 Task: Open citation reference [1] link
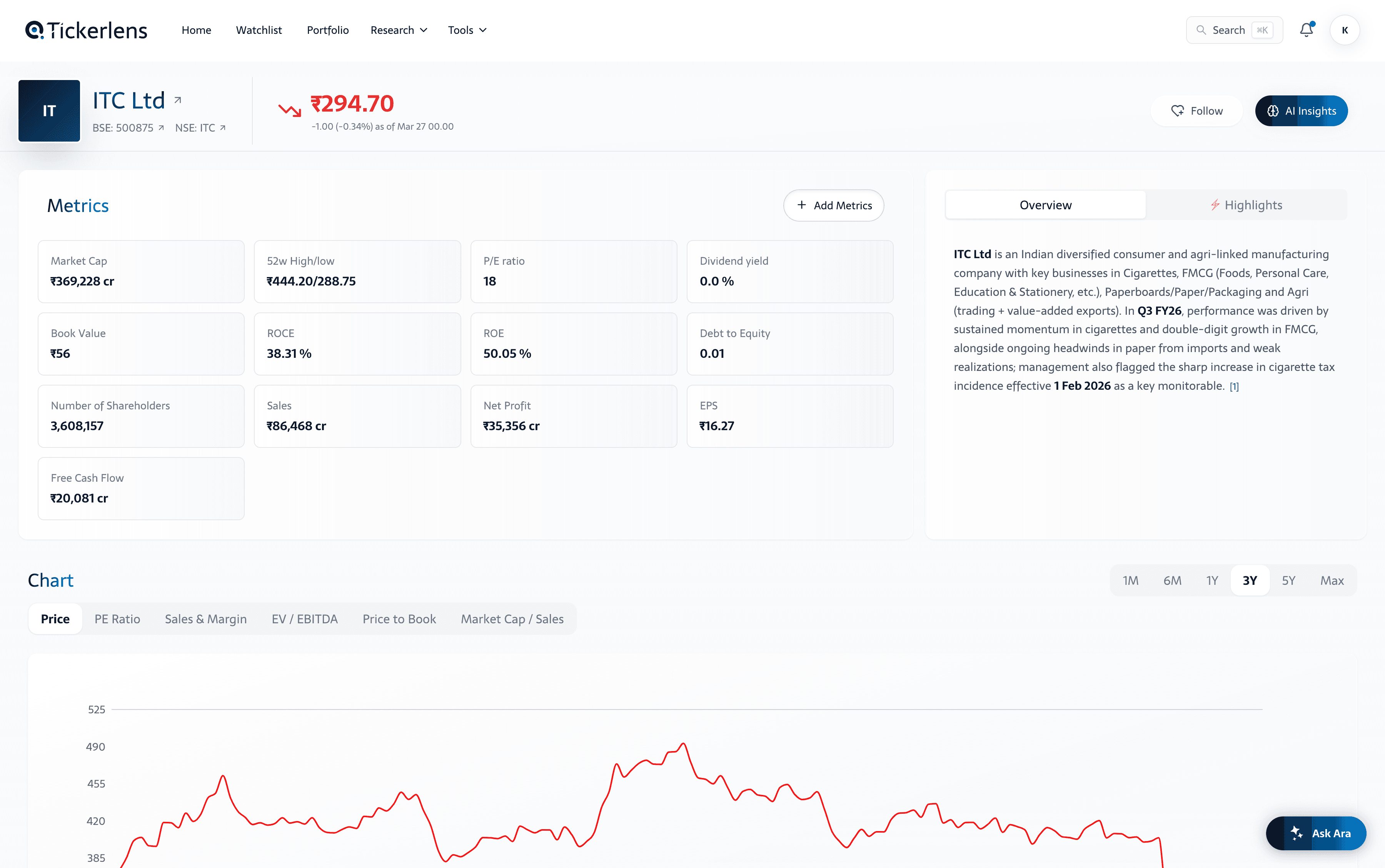pos(1234,386)
